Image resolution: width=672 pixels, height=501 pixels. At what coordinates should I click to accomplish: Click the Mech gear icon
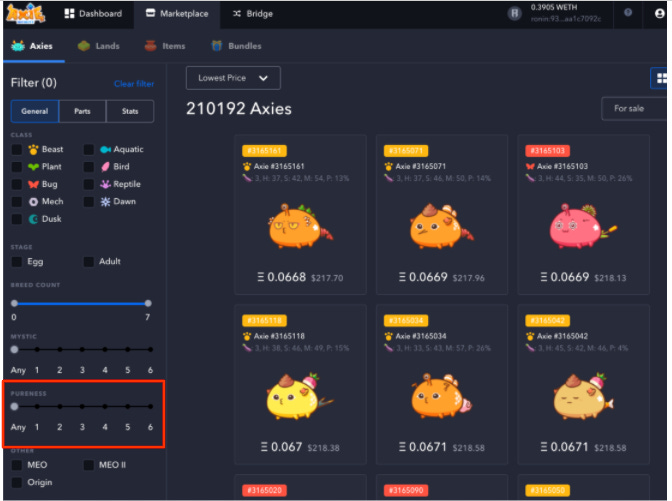[33, 201]
